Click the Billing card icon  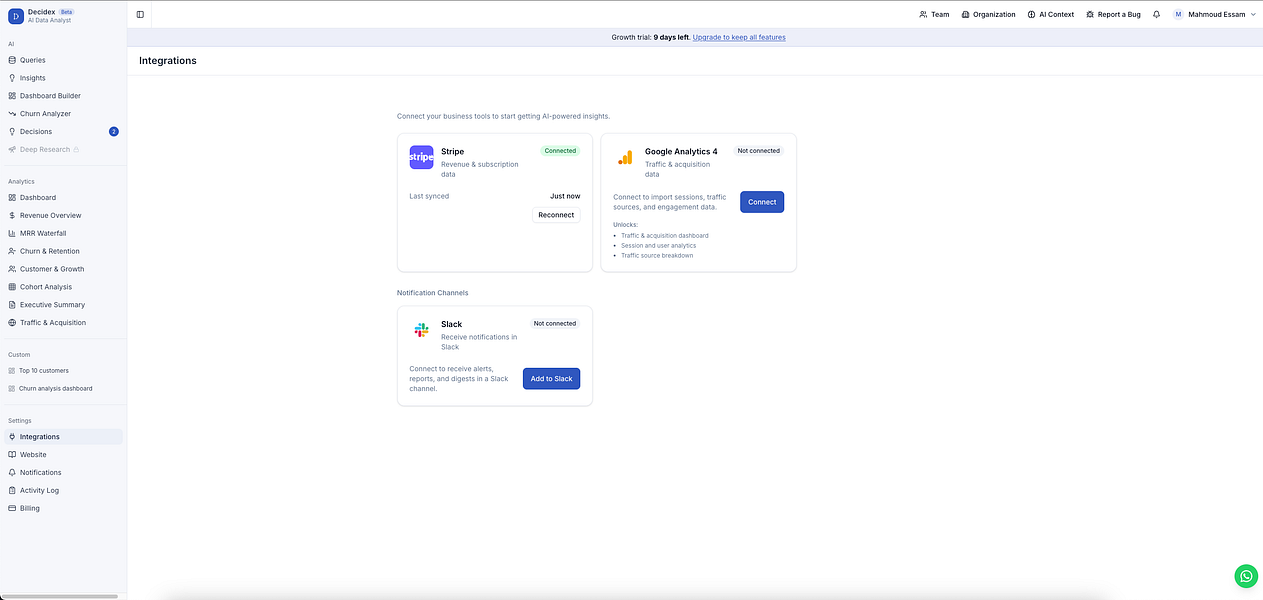click(x=12, y=508)
